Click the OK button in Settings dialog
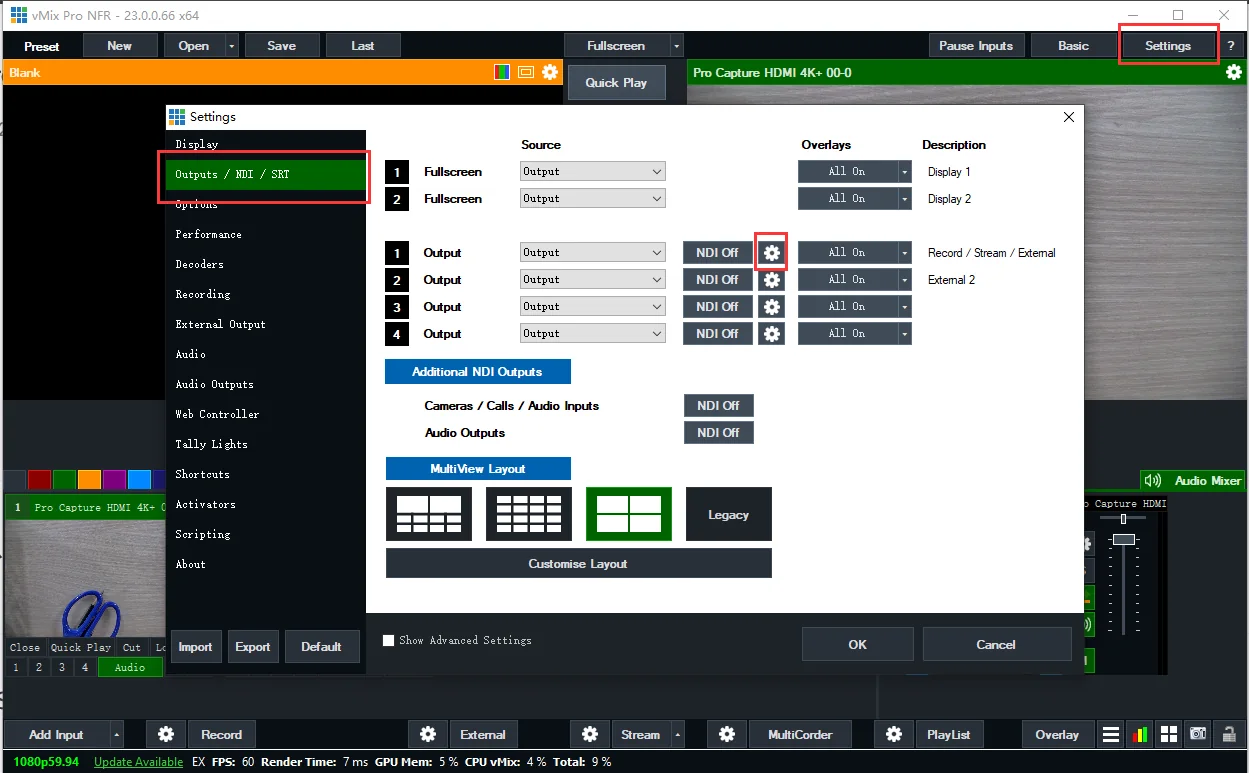 coord(858,644)
